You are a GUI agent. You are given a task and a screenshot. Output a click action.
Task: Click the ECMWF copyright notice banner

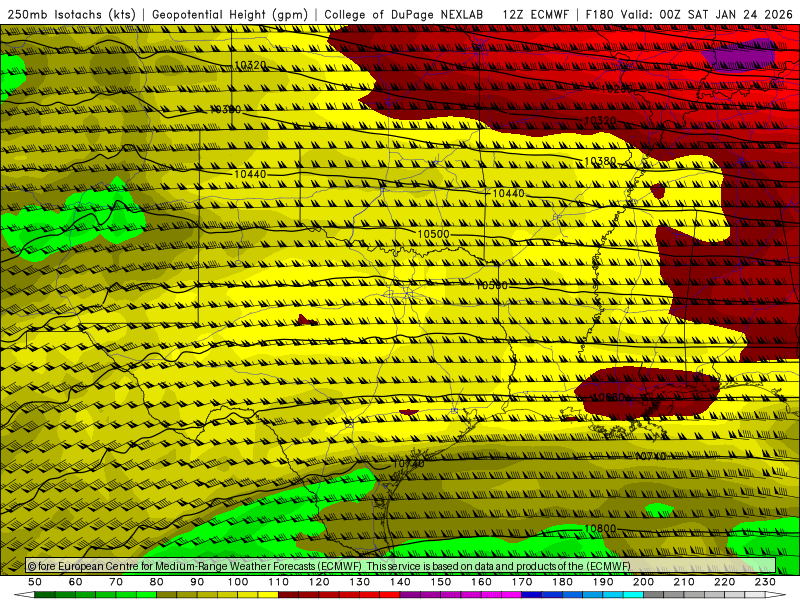point(401,566)
